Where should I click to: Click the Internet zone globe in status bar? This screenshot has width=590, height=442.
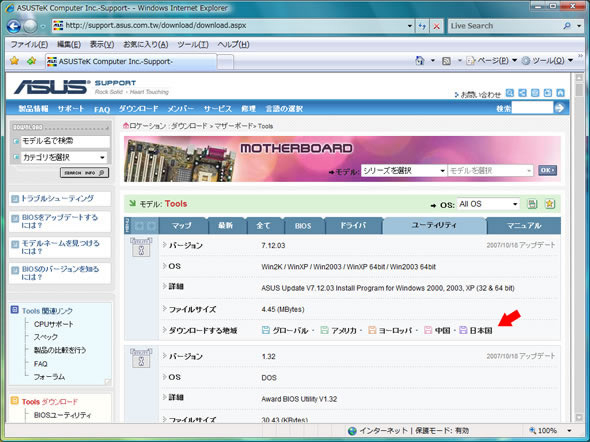coord(352,431)
